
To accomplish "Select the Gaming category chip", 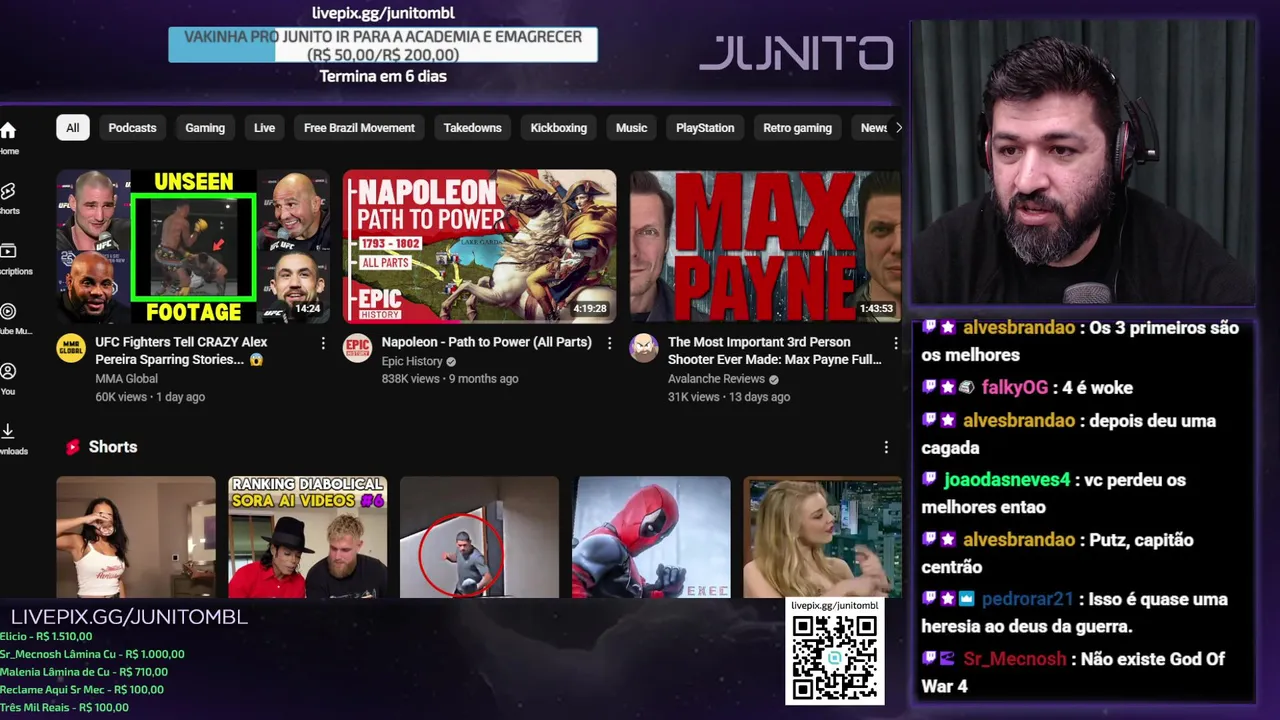I will pos(205,128).
